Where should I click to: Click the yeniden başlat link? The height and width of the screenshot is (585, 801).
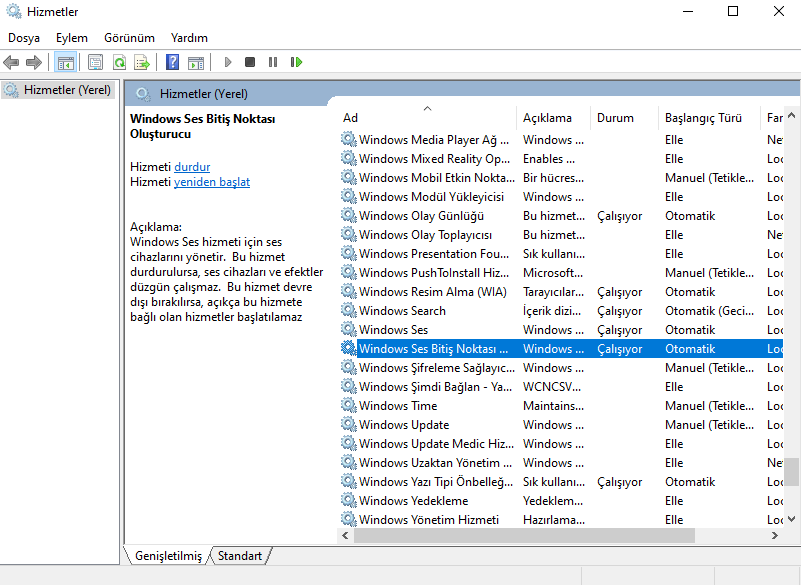[x=212, y=182]
